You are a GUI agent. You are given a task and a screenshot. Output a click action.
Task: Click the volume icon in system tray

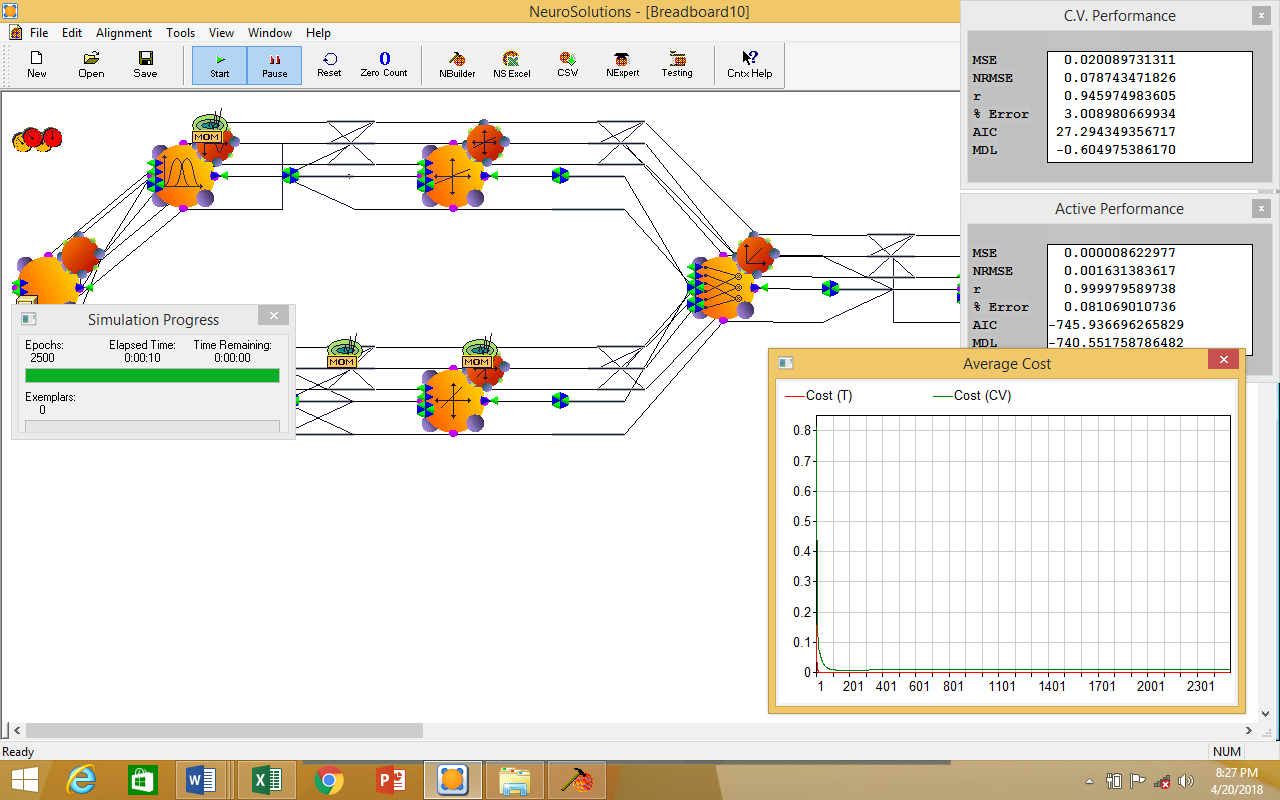tap(1187, 781)
